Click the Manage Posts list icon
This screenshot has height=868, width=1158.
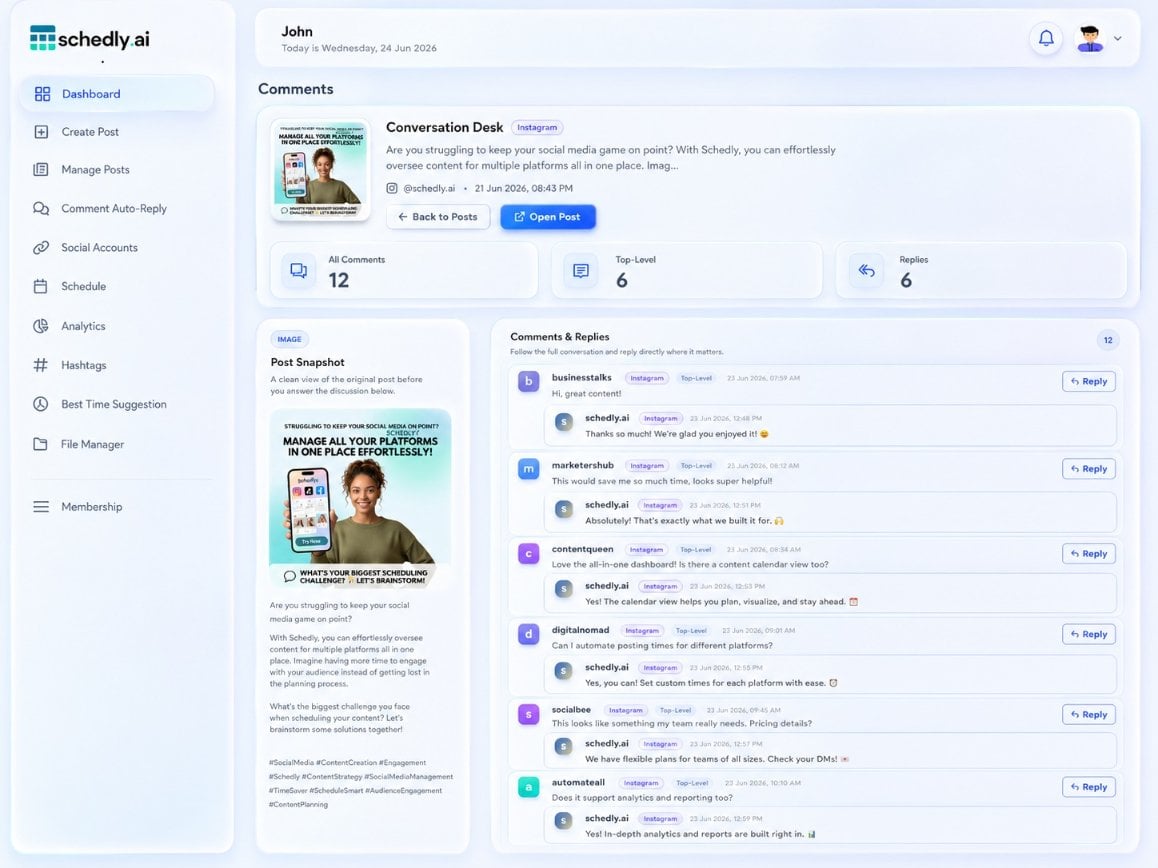[x=41, y=169]
